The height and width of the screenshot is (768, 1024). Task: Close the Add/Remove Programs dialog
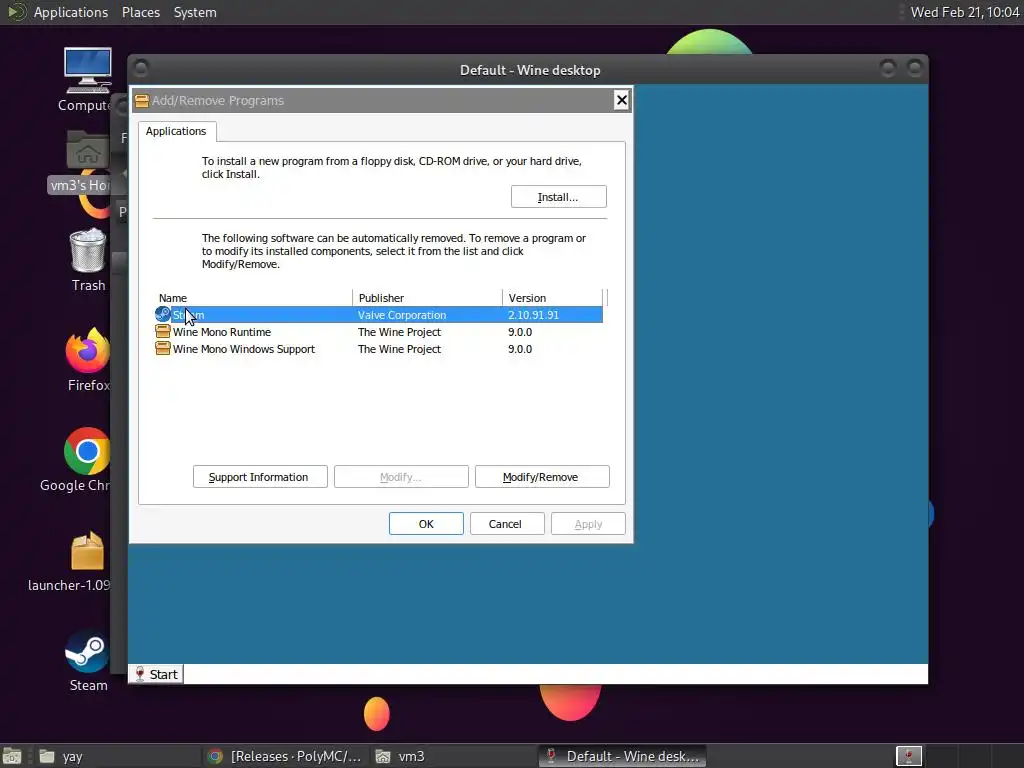(622, 100)
